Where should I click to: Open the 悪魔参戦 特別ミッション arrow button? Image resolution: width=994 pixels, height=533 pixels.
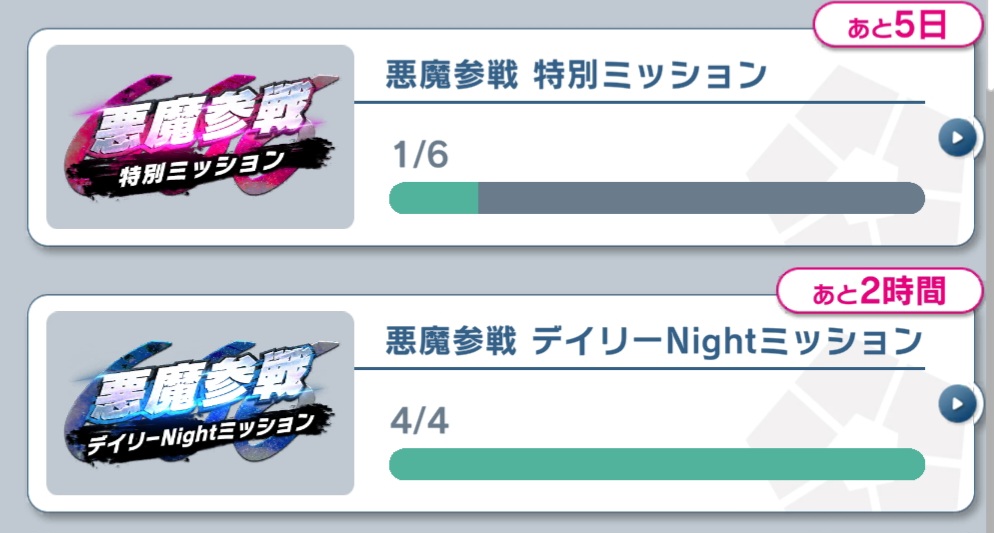(x=957, y=139)
